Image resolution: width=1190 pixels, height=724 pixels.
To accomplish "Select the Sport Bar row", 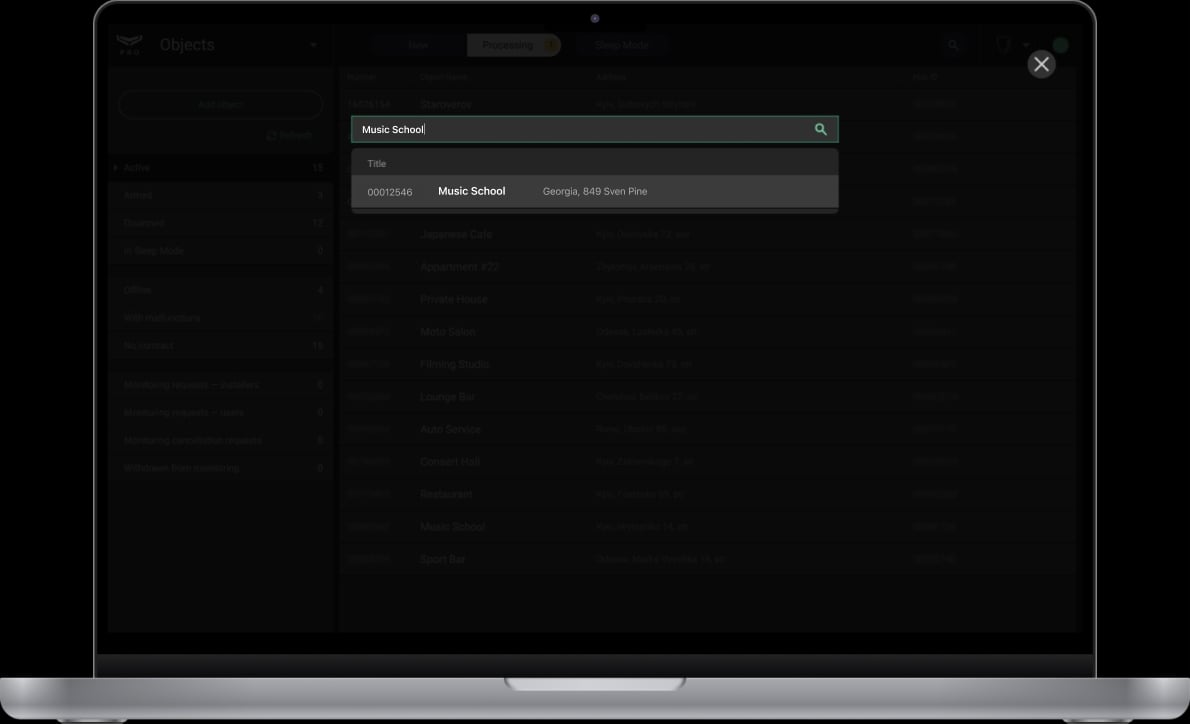I will (x=443, y=560).
